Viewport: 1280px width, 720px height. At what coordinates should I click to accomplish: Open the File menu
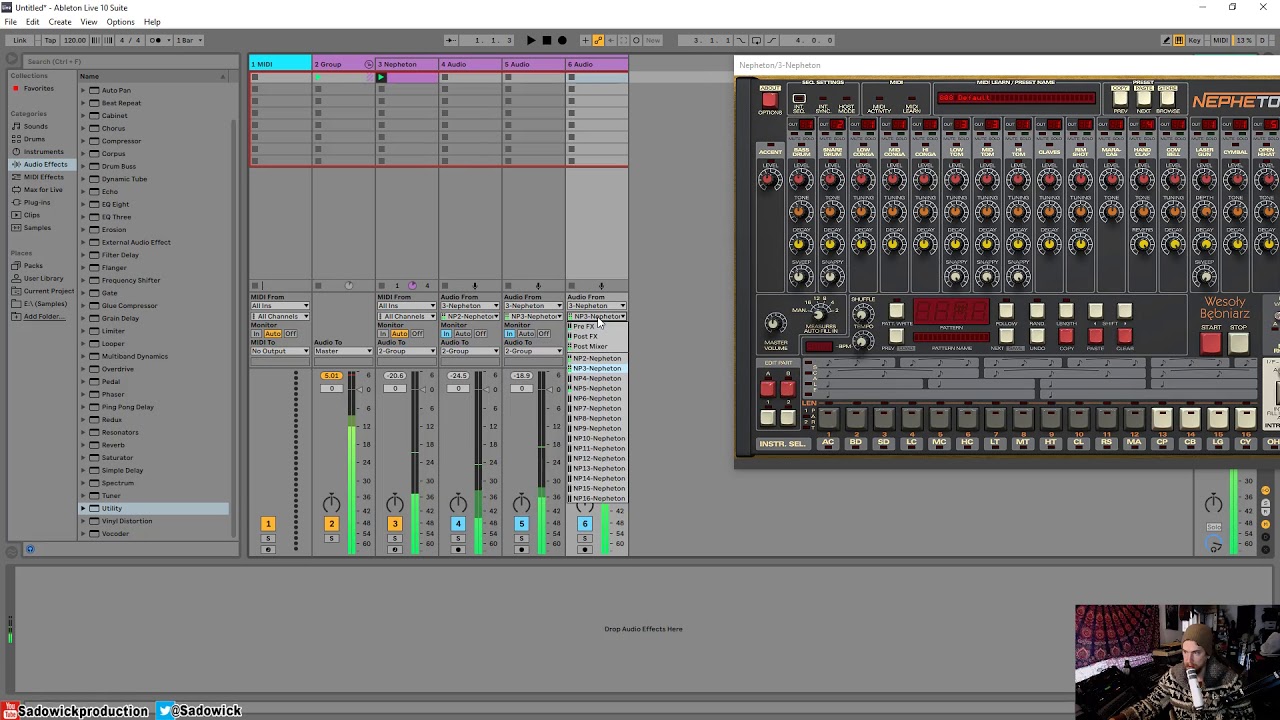point(10,22)
